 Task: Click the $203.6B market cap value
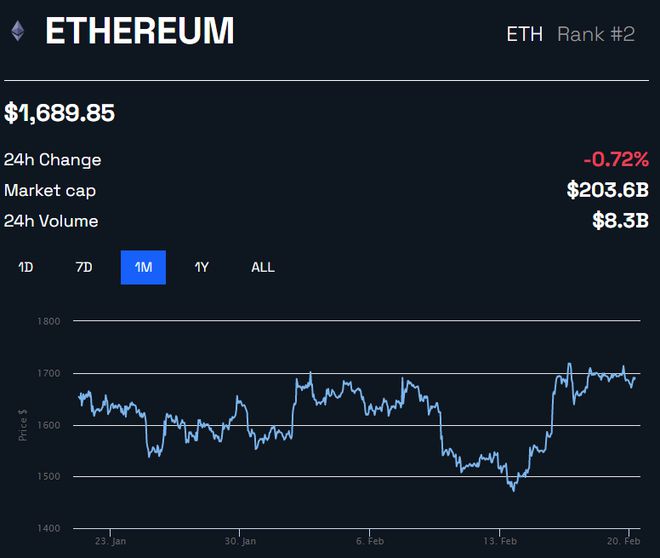point(607,190)
